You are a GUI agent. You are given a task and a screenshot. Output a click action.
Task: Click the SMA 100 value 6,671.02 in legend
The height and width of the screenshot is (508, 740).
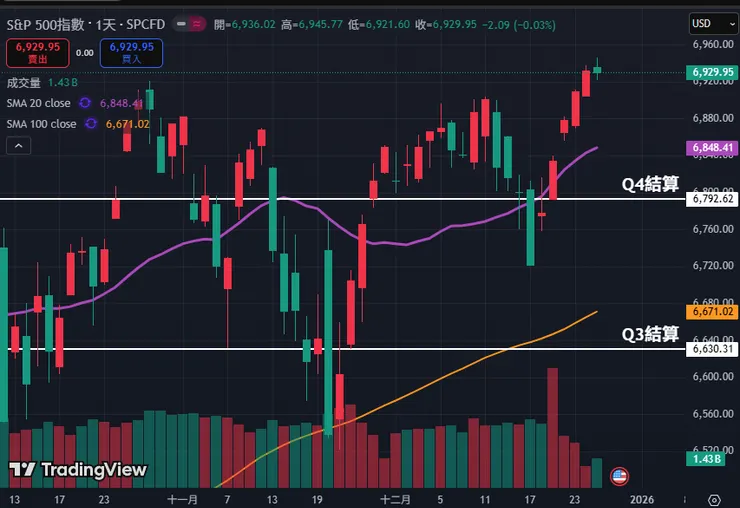(x=127, y=124)
